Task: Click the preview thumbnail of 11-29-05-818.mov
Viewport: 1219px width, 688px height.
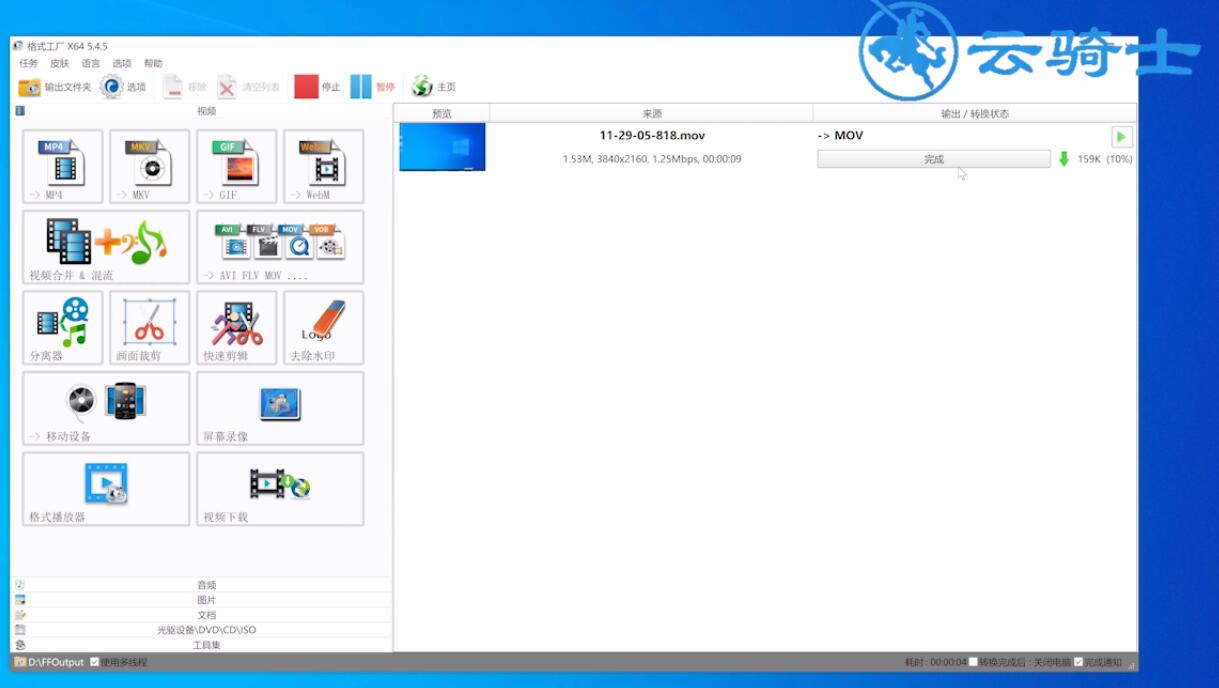Action: click(x=442, y=147)
